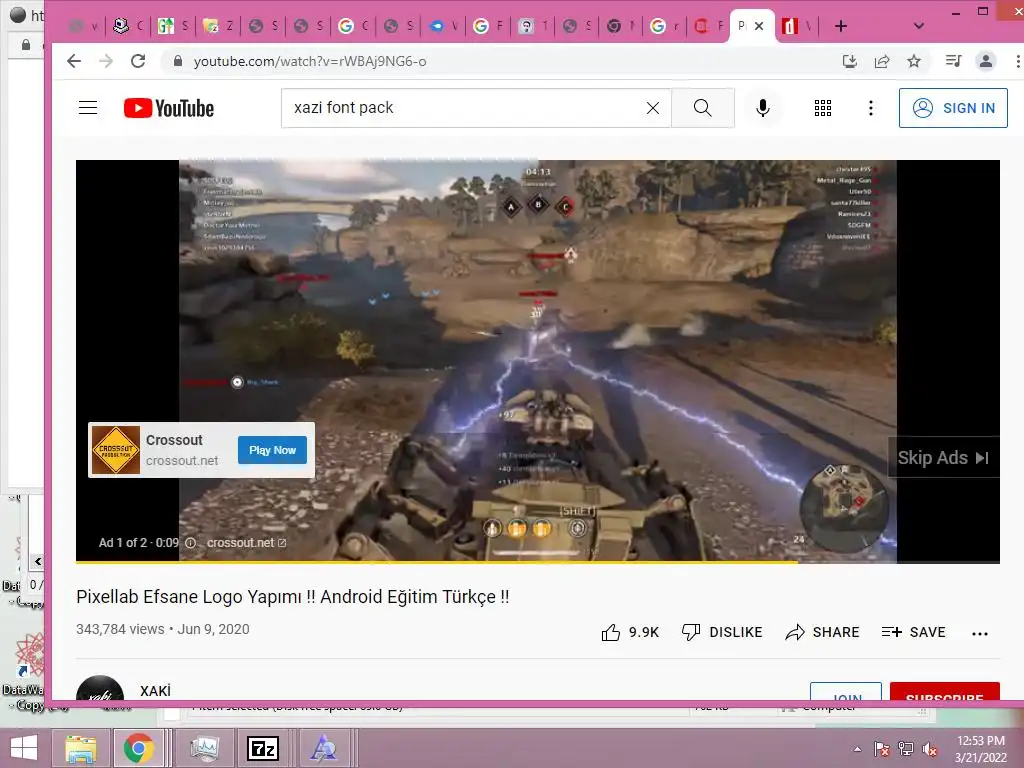Install app icon in the address bar
This screenshot has height=768, width=1024.
point(850,61)
